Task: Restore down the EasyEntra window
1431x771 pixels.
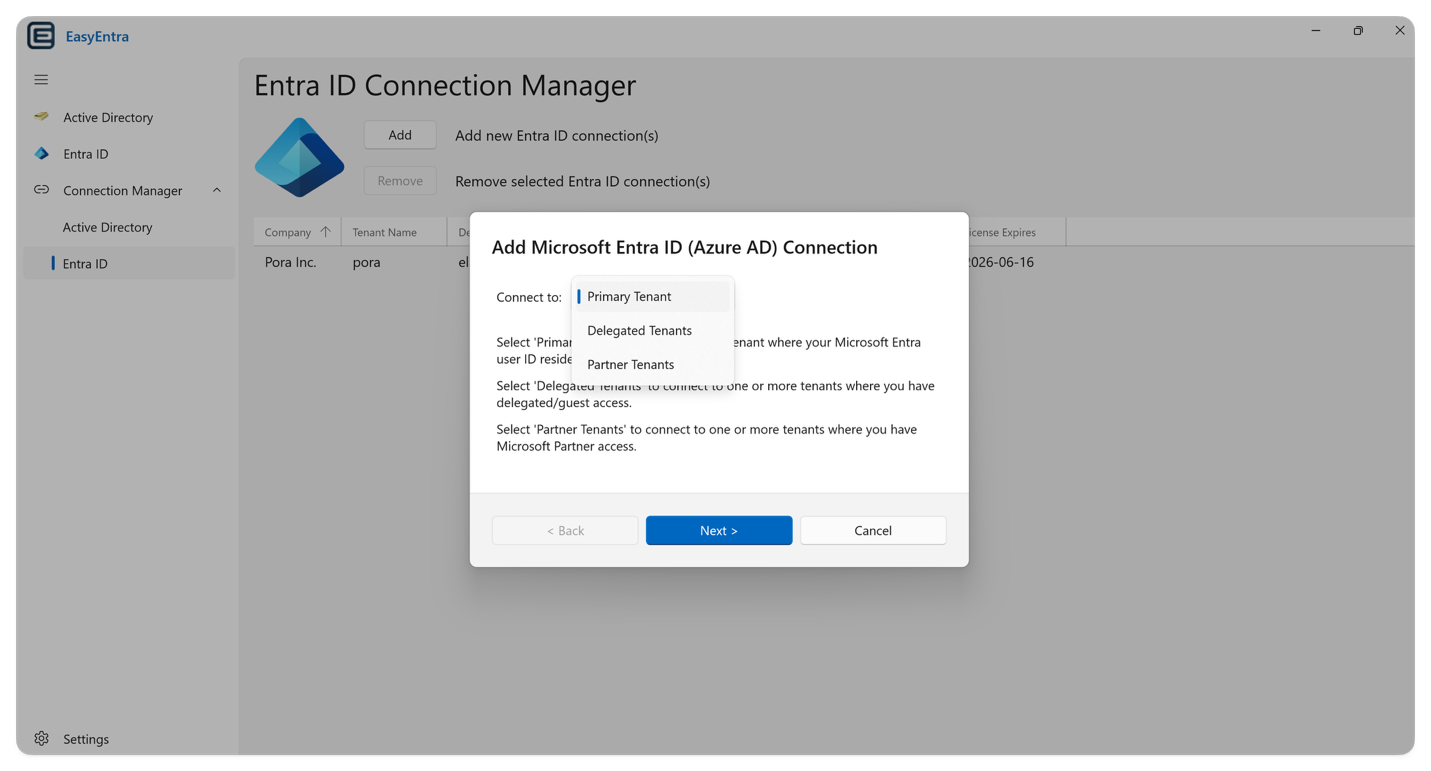Action: [1358, 31]
